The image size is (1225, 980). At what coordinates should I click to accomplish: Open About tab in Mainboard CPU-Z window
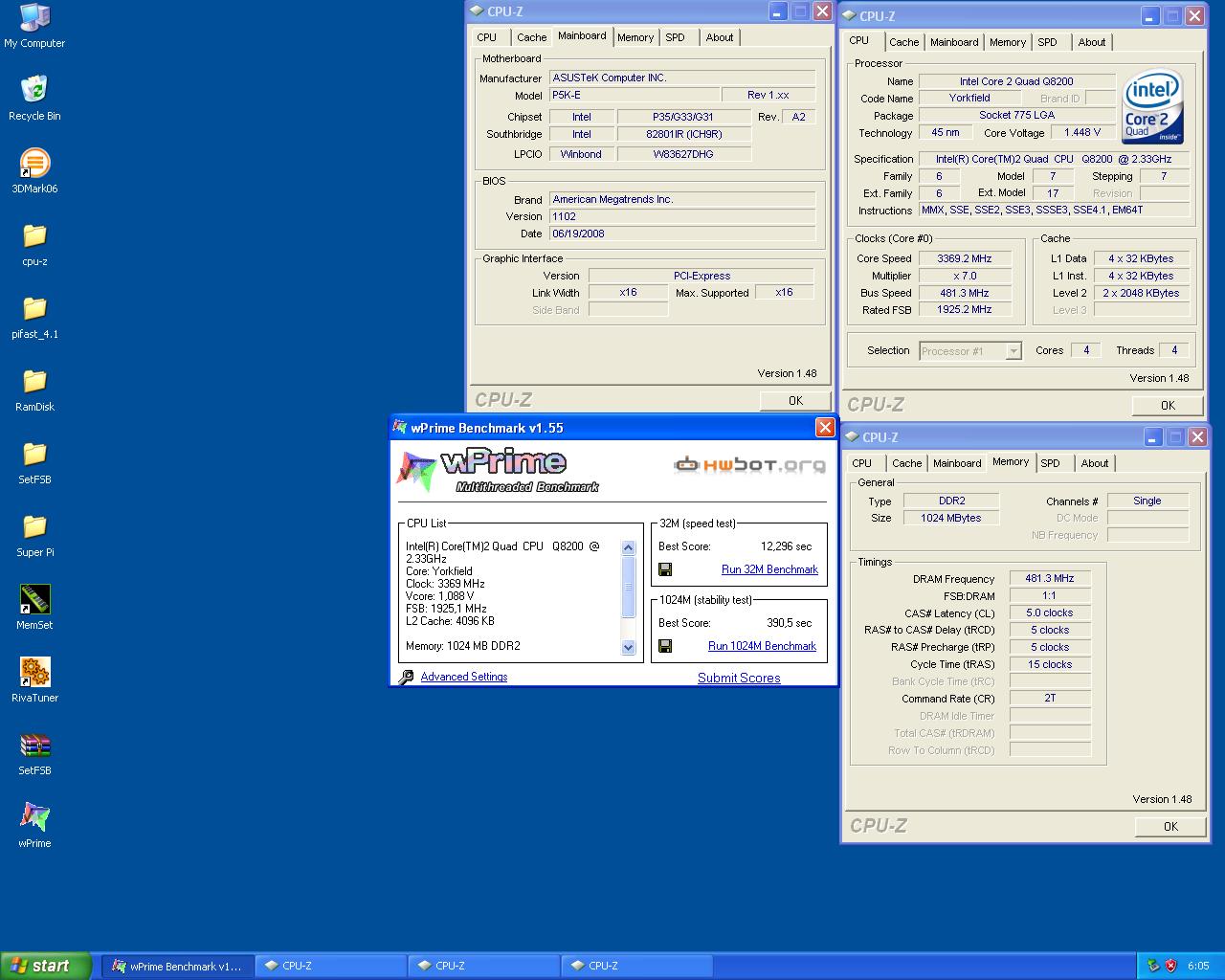pyautogui.click(x=720, y=37)
